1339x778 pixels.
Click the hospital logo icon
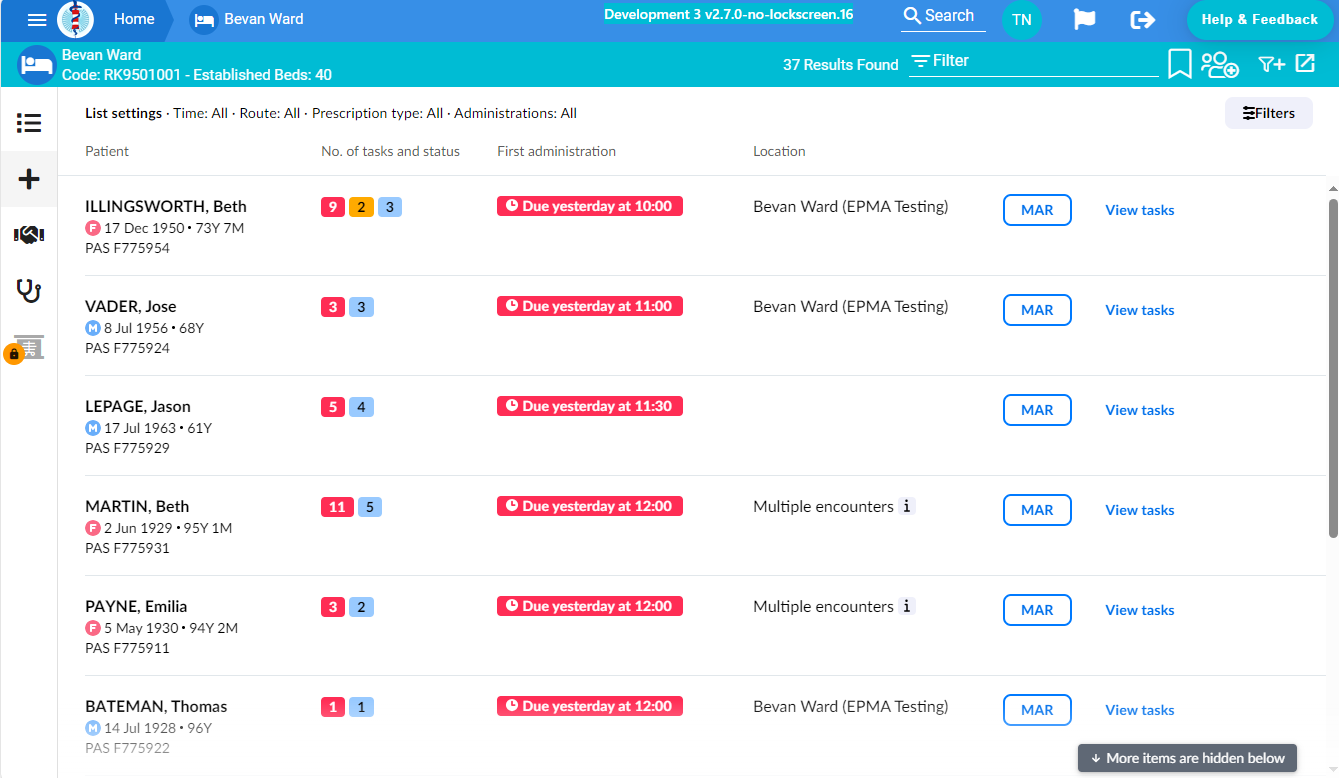click(x=75, y=19)
